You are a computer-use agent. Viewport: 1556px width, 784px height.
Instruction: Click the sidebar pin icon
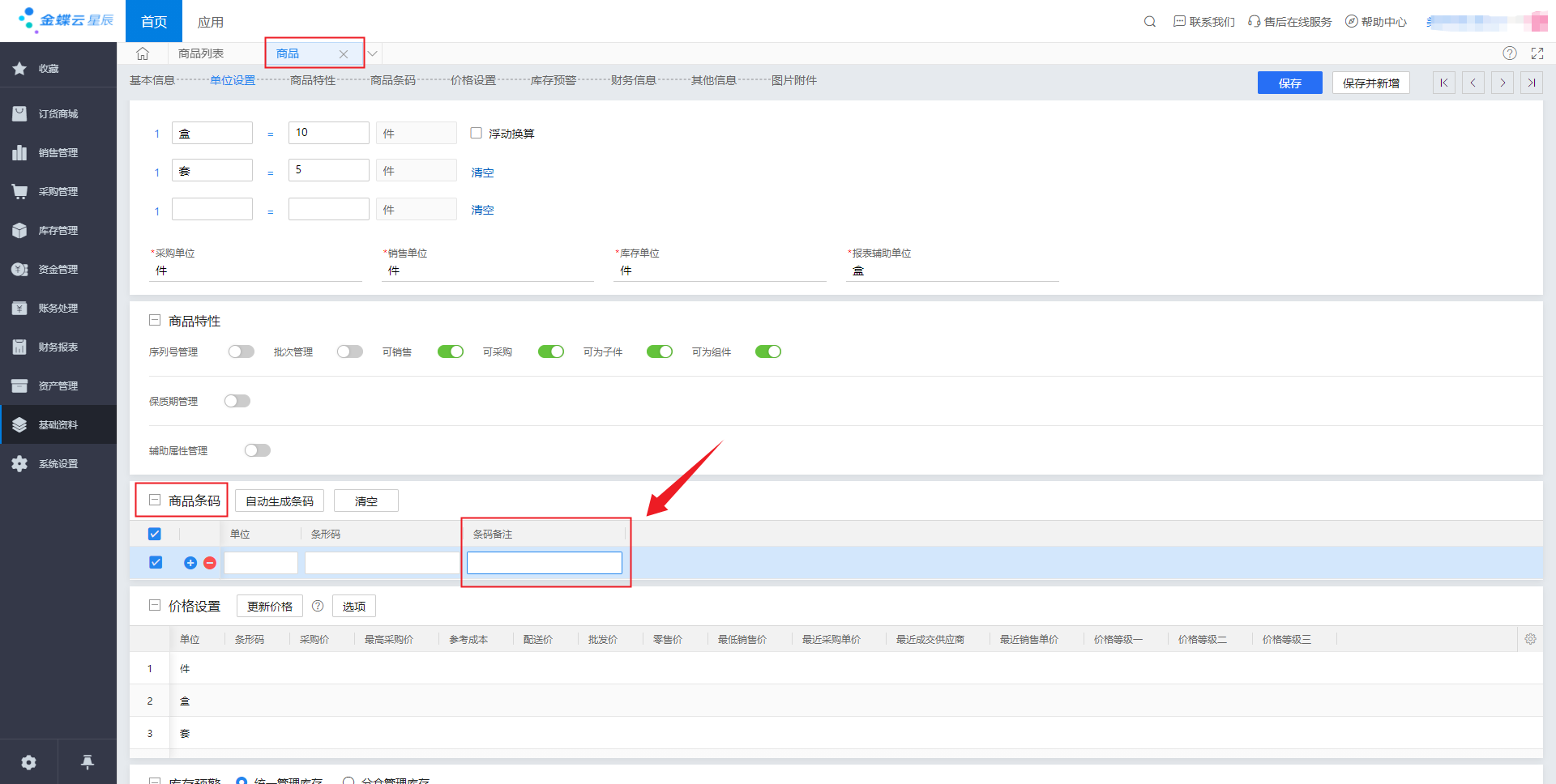88,762
